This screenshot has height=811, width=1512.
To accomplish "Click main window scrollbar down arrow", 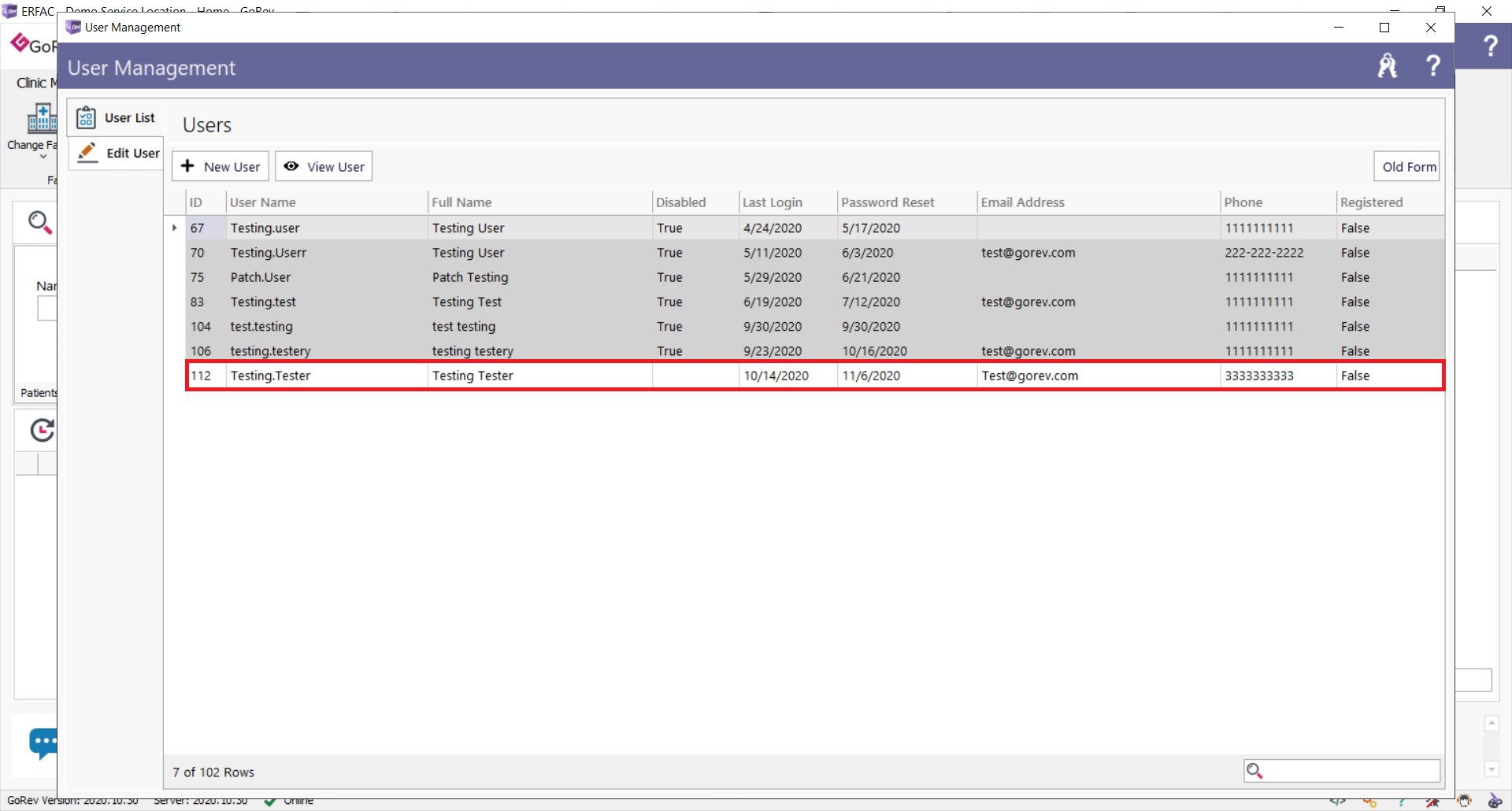I will click(1492, 769).
